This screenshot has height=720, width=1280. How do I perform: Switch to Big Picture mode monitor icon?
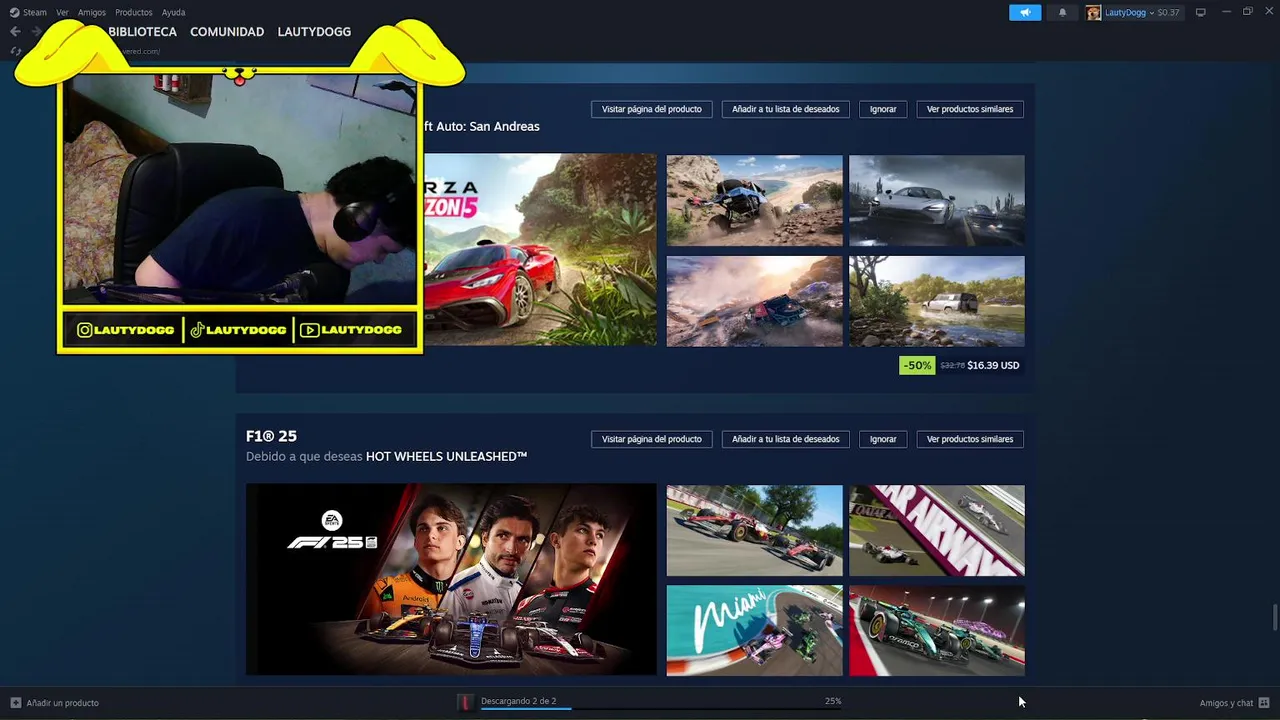tap(1200, 12)
